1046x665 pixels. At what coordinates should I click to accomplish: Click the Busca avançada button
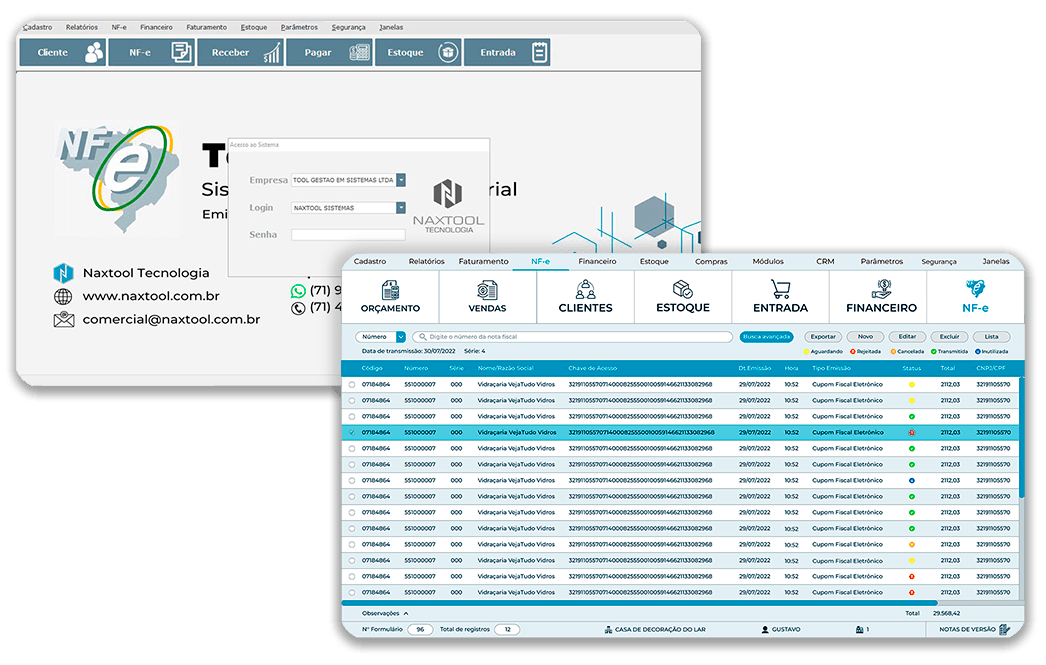(x=766, y=337)
